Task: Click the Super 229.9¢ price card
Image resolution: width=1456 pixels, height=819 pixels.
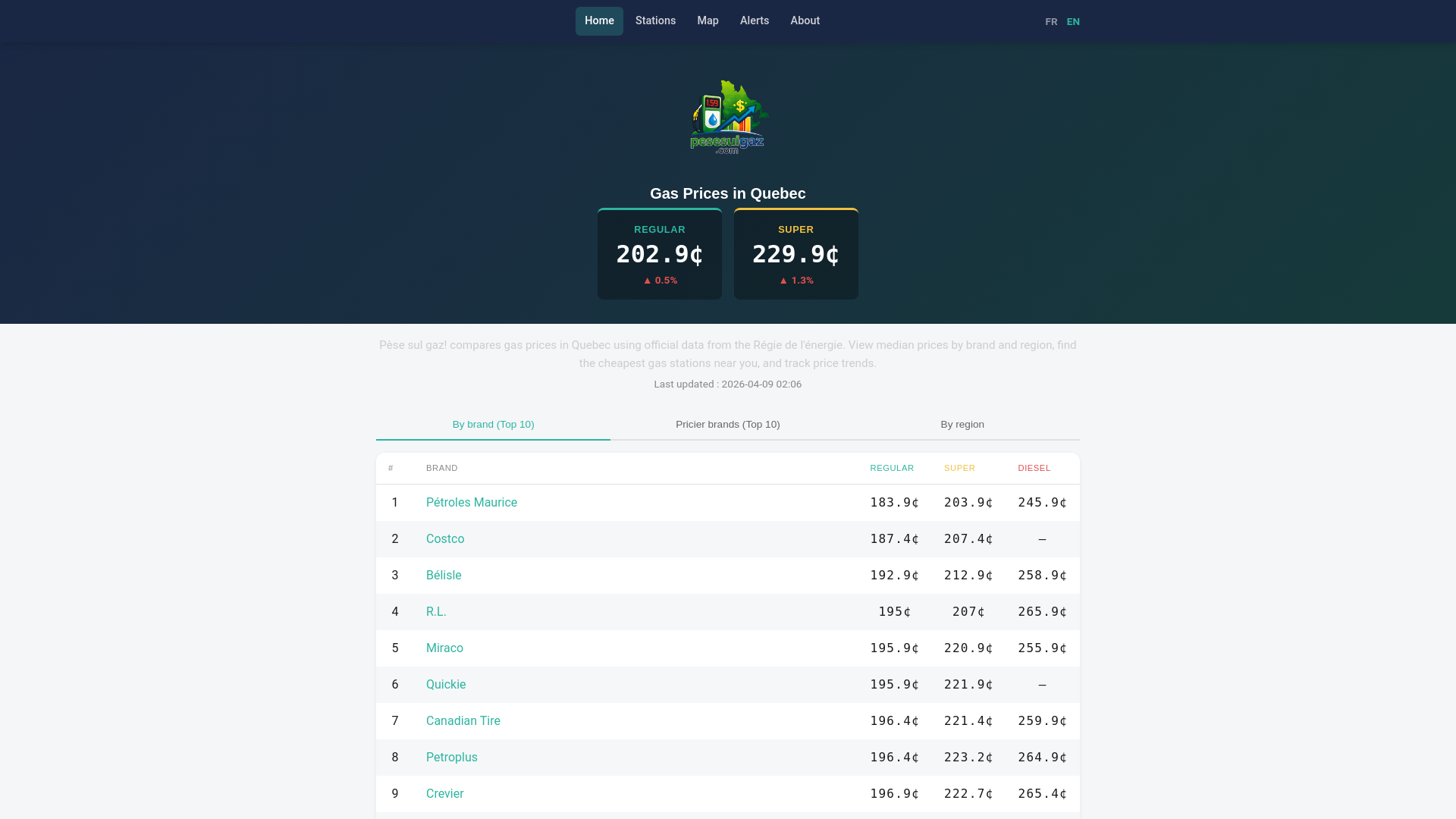Action: coord(796,254)
